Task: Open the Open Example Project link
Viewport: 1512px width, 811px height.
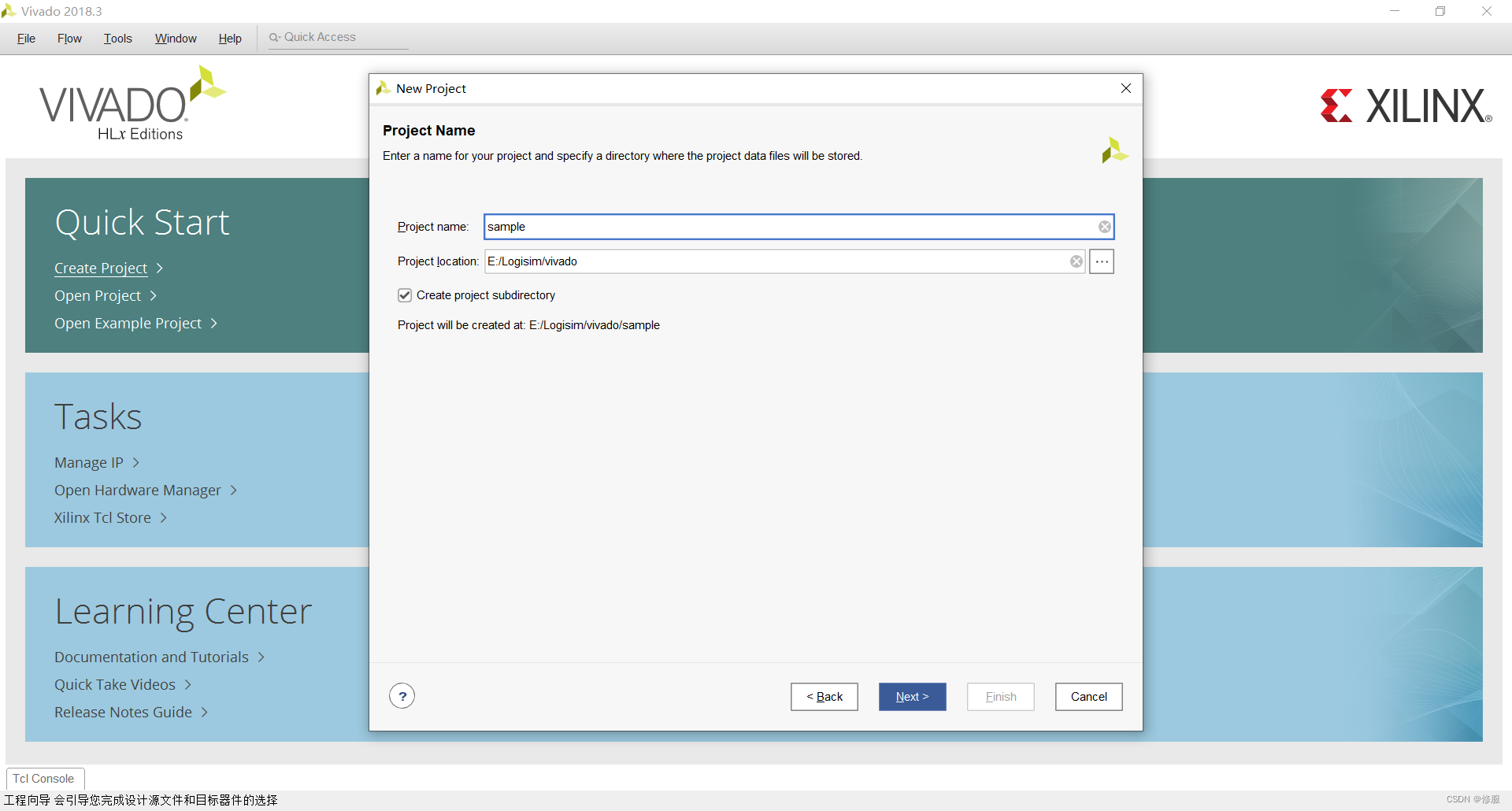Action: coord(128,324)
